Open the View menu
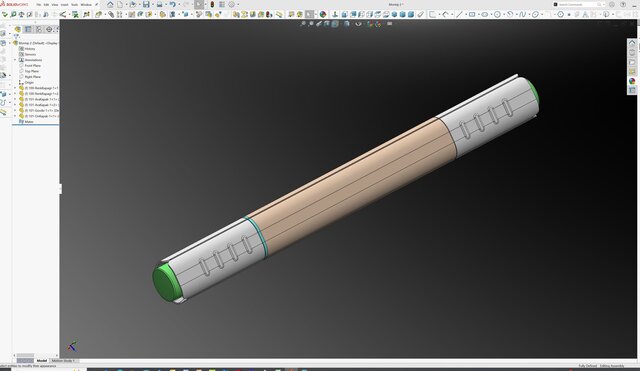 coord(55,4)
